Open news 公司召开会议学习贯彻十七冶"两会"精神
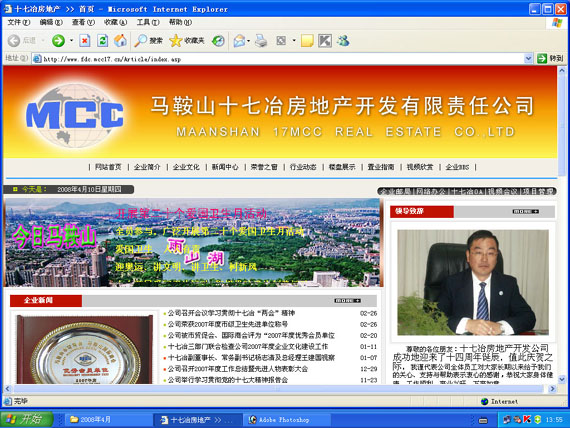Viewport: 570px width, 428px height. [x=231, y=313]
